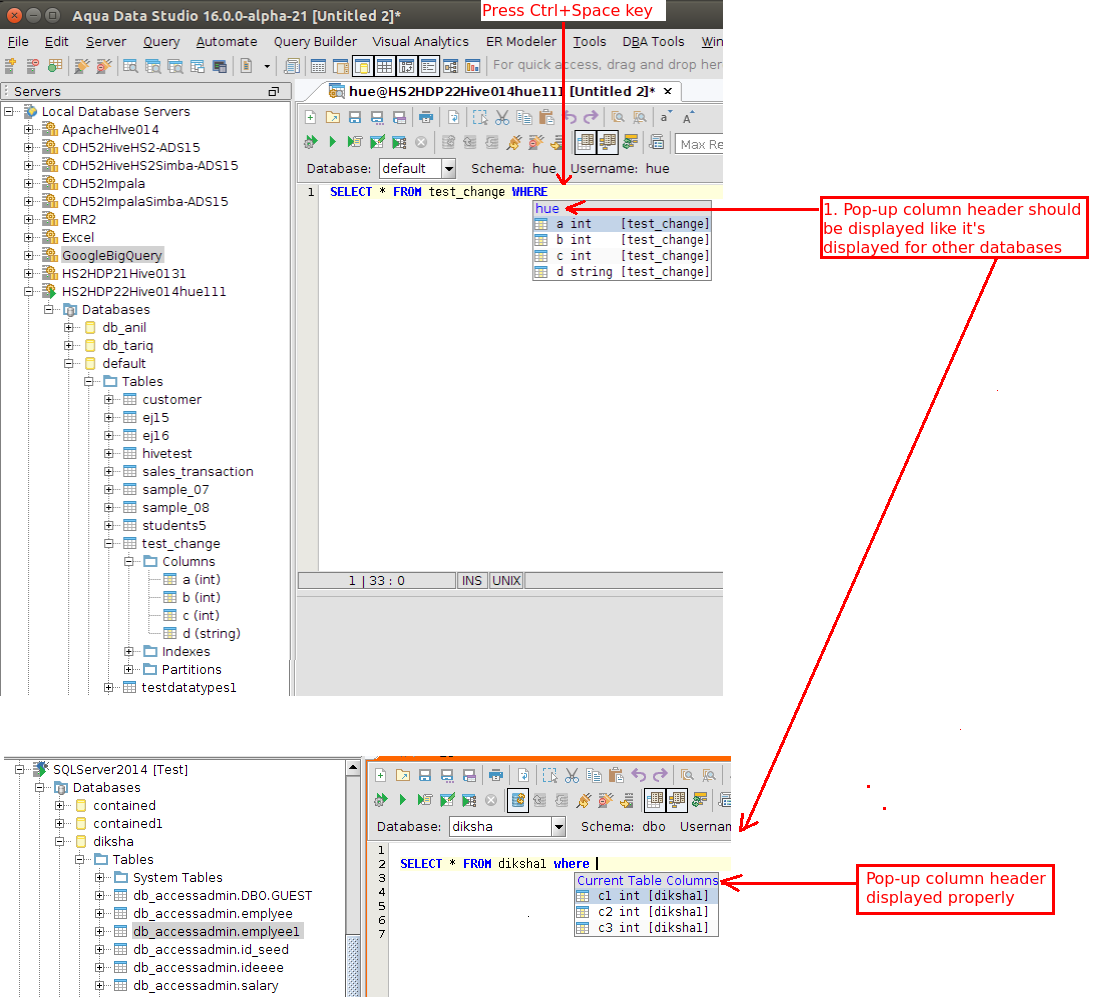This screenshot has width=1093, height=997.
Task: Click Undo arrow in SQL Server editor toolbar
Action: point(639,775)
